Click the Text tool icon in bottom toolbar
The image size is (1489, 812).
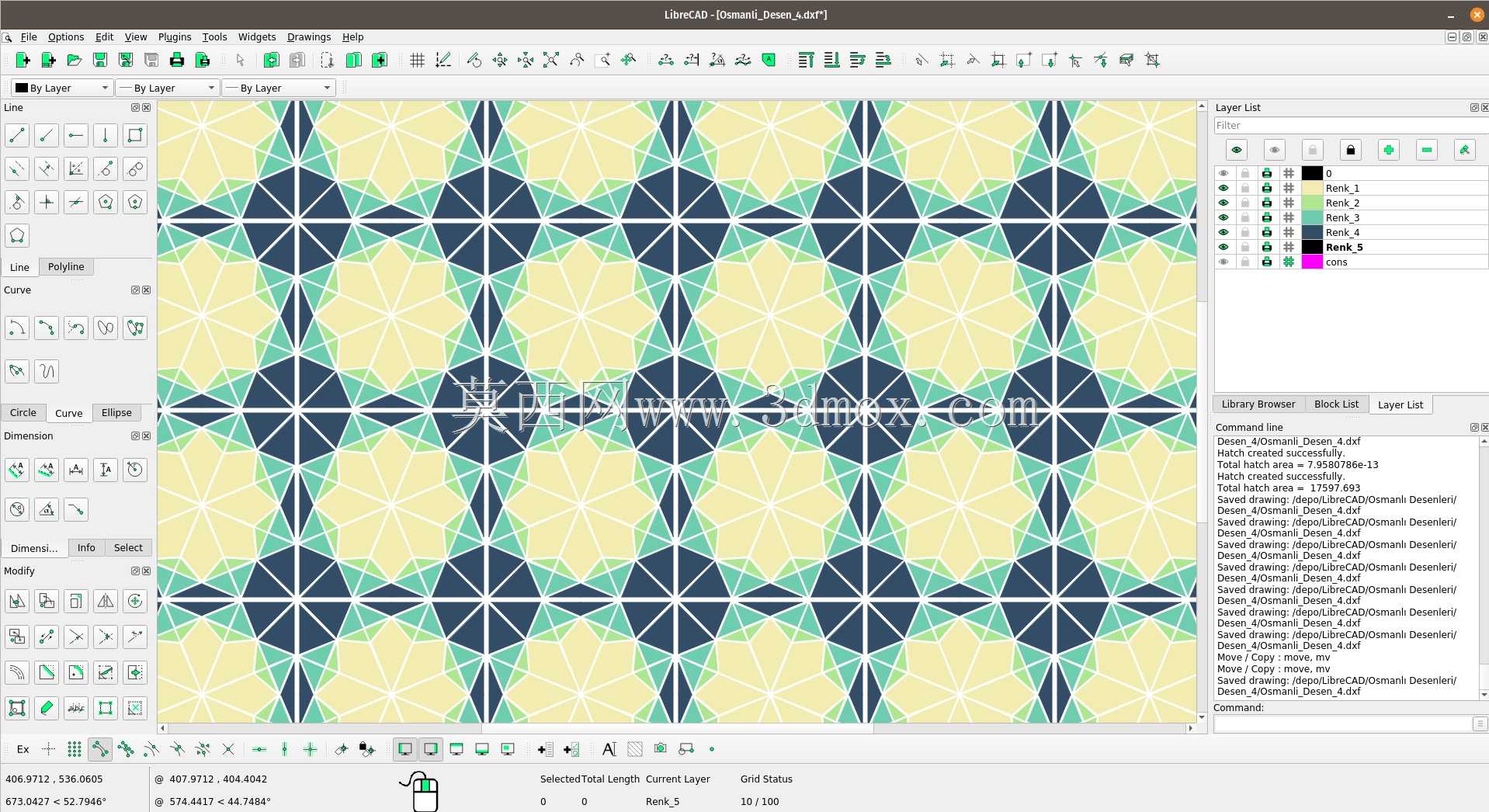point(609,749)
